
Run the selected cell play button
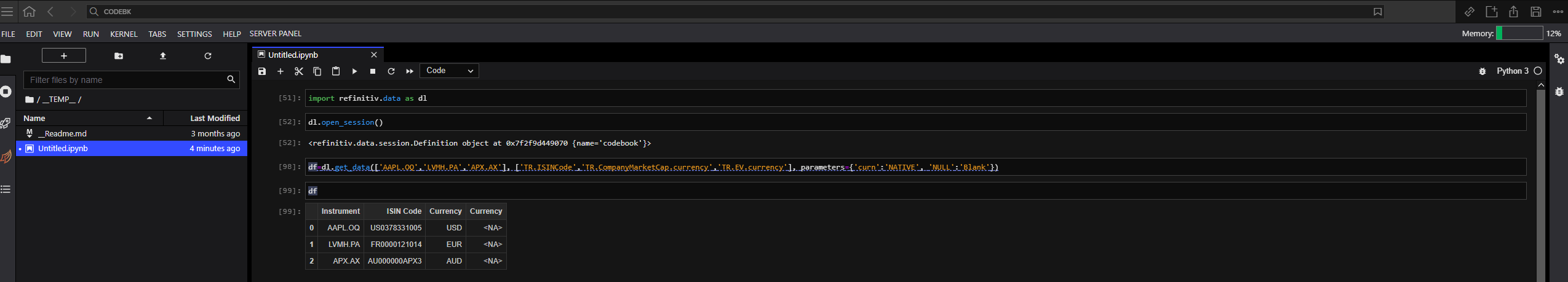click(x=354, y=71)
